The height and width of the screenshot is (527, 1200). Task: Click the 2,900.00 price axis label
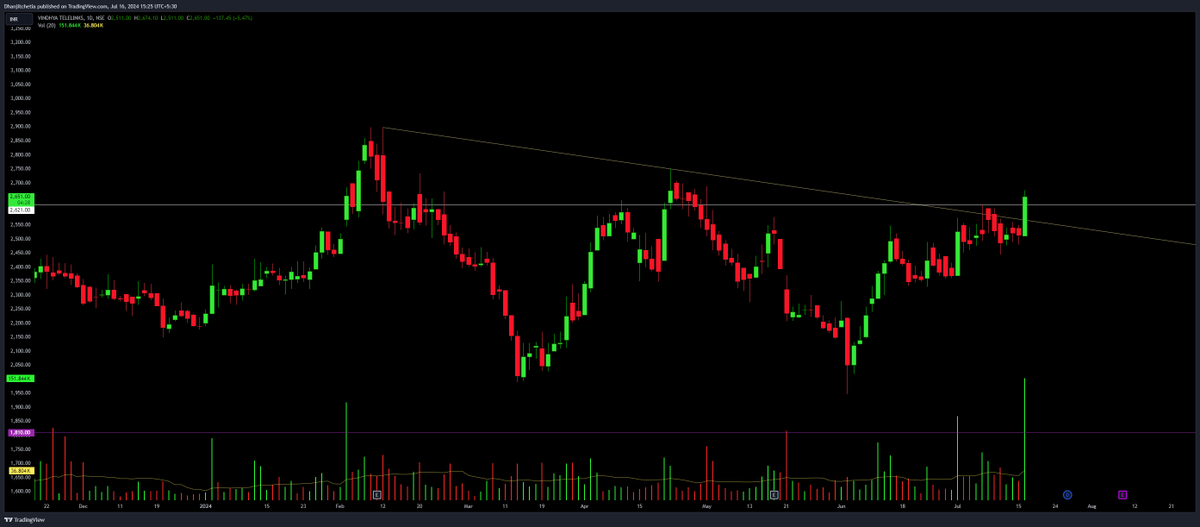coord(22,127)
